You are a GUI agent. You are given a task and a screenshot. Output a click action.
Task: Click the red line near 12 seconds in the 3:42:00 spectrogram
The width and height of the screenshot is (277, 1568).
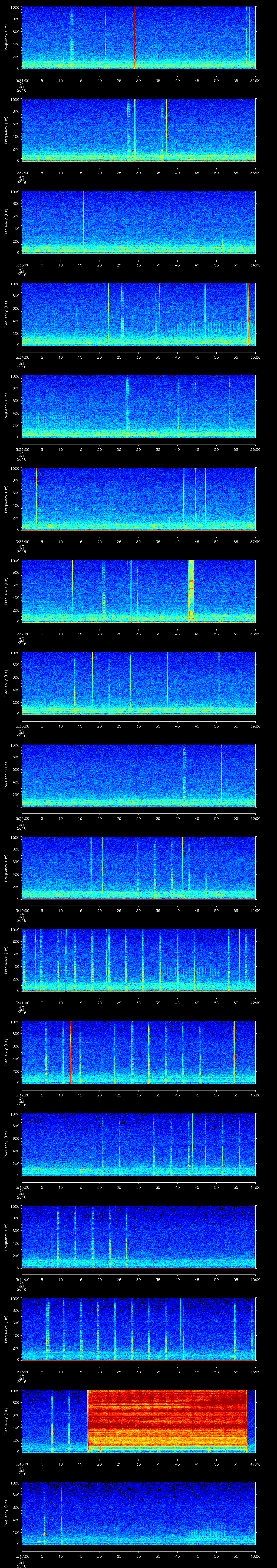coord(71,1052)
